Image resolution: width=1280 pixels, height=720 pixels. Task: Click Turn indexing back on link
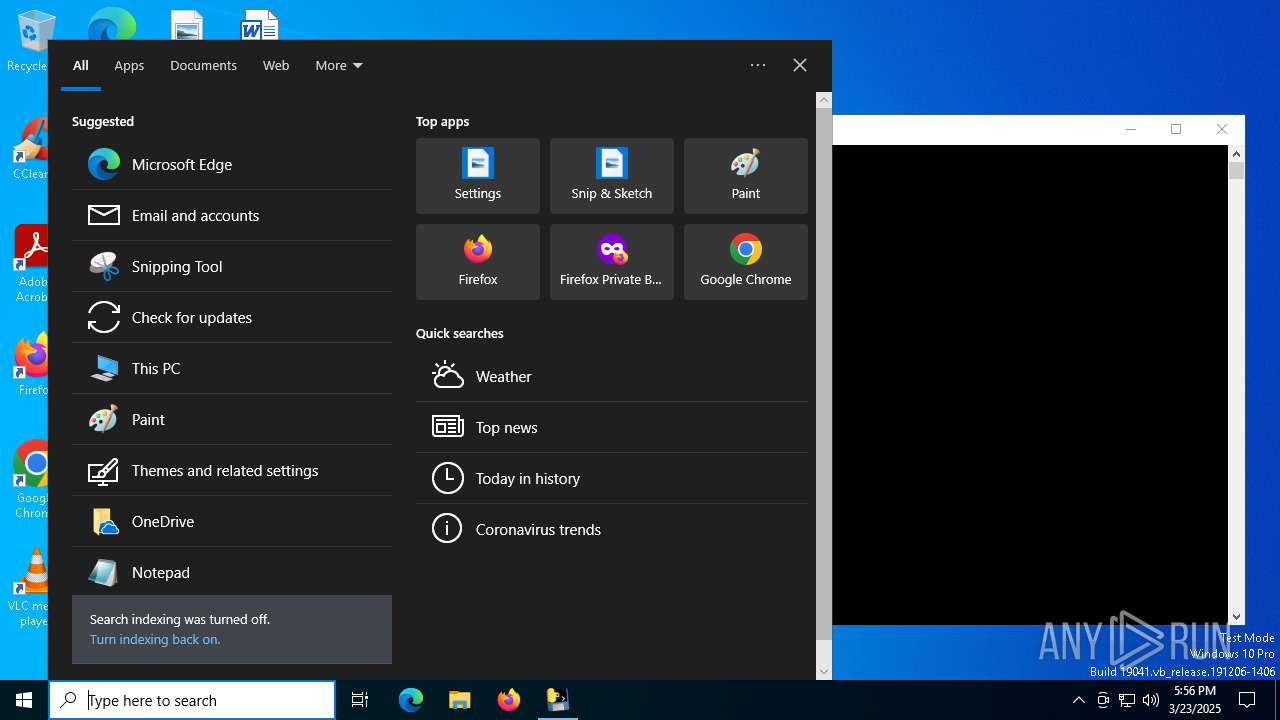pos(155,639)
